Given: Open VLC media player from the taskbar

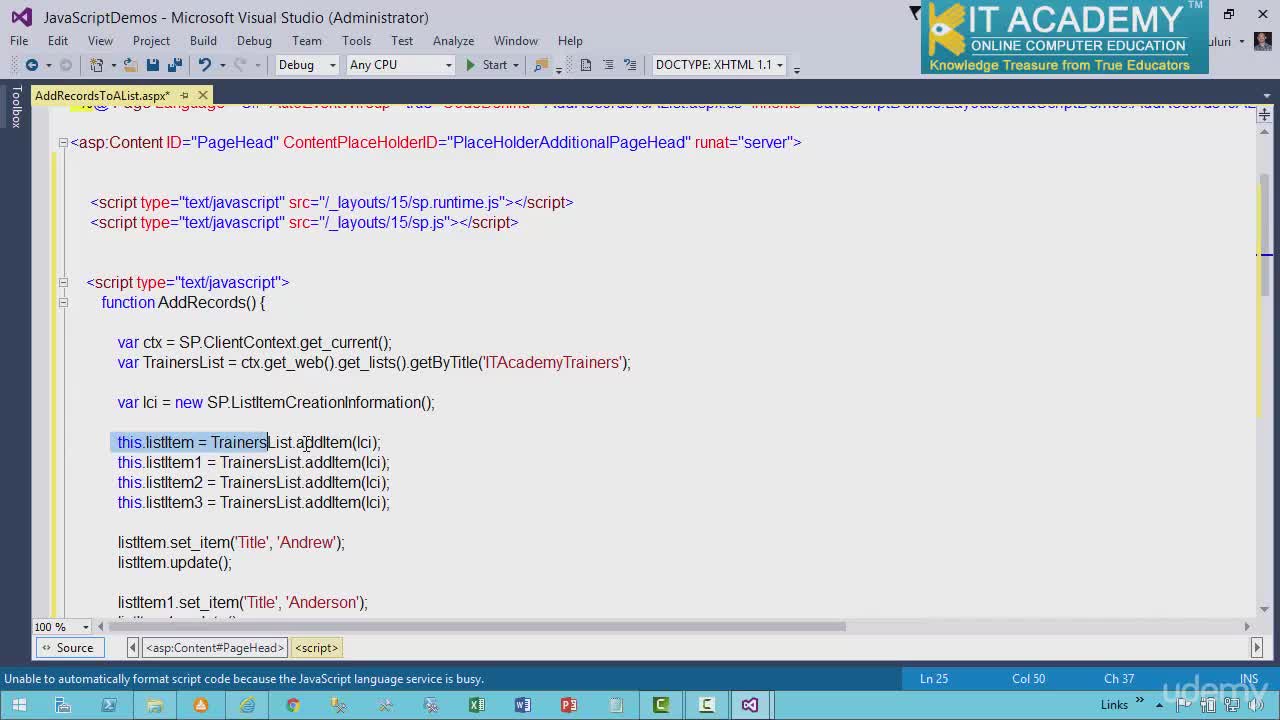Looking at the screenshot, I should pyautogui.click(x=201, y=705).
